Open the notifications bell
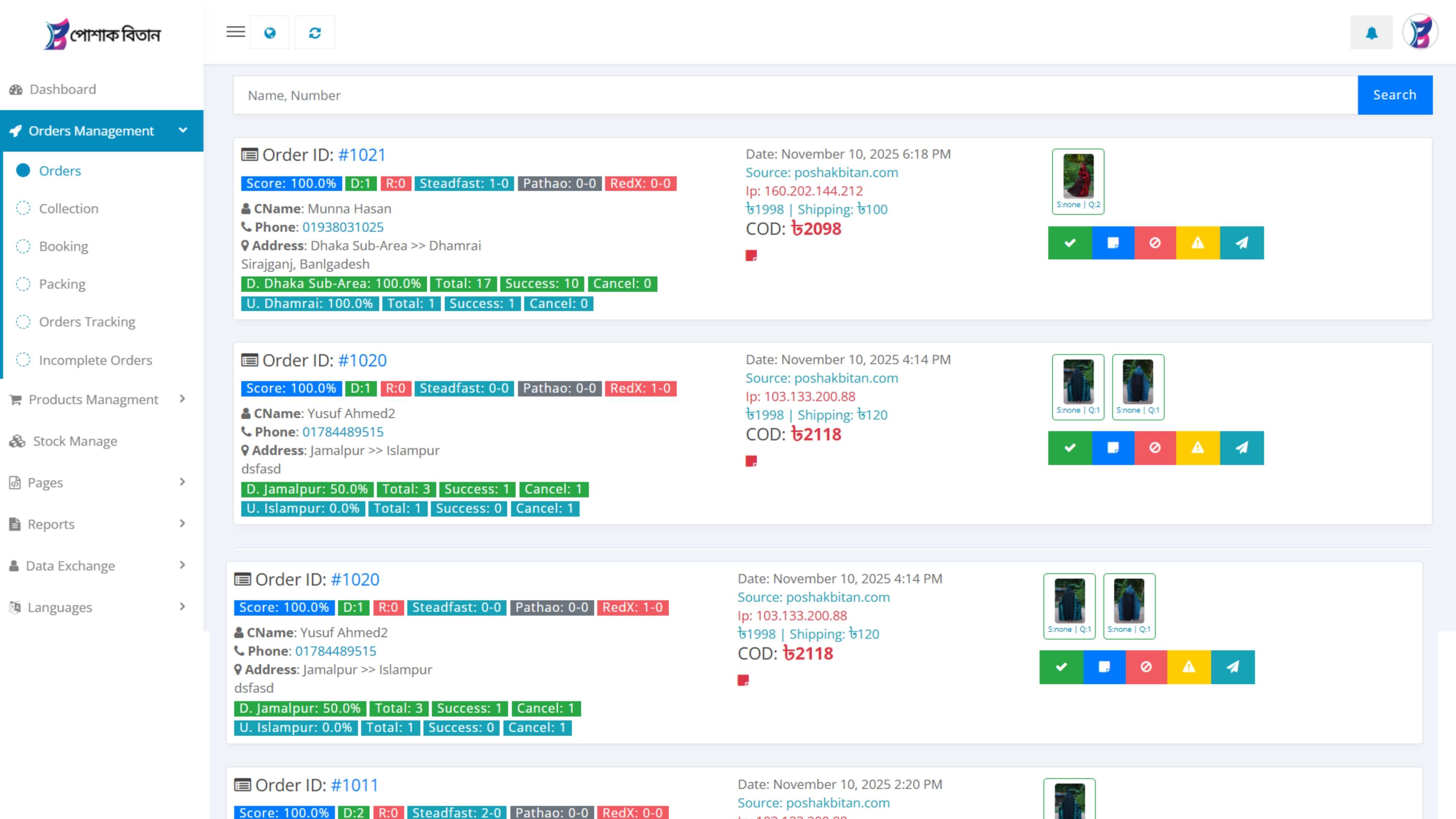Screen dimensions: 1456x819 (1371, 33)
